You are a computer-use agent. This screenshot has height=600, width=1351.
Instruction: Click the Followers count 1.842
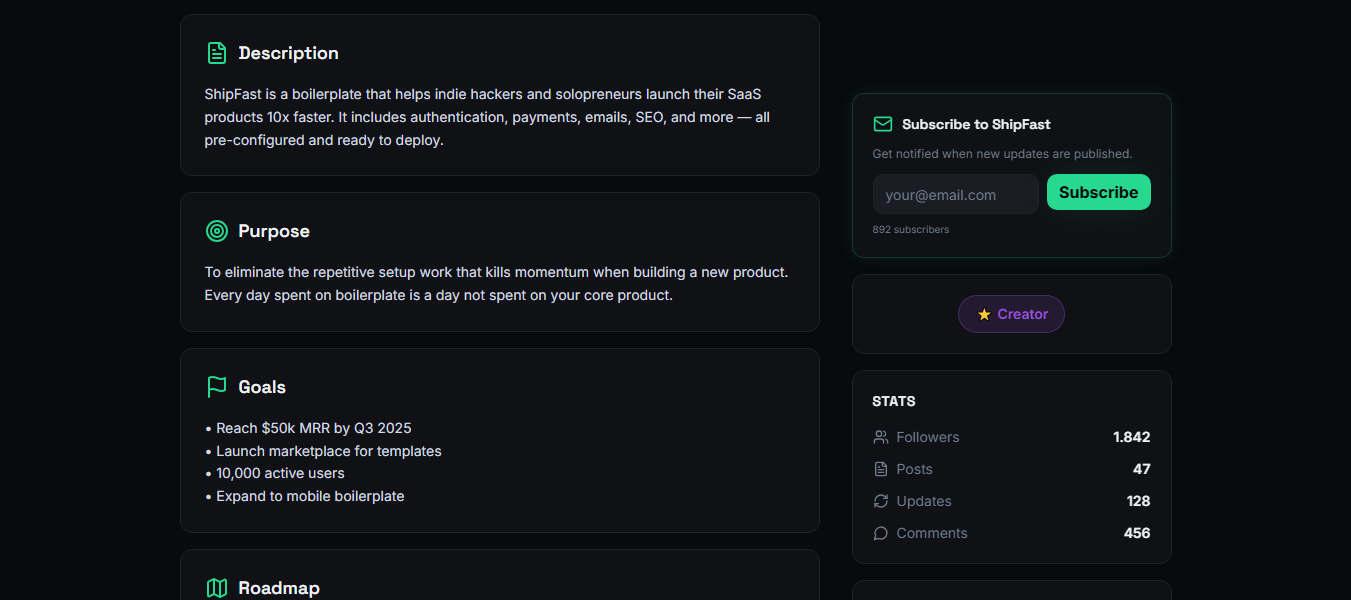[x=1131, y=437]
